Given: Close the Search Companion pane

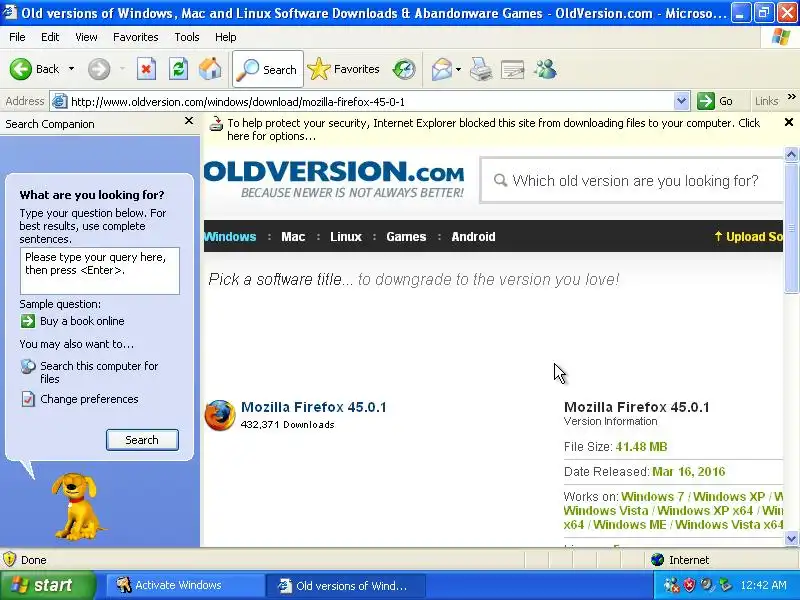Looking at the screenshot, I should coord(189,121).
